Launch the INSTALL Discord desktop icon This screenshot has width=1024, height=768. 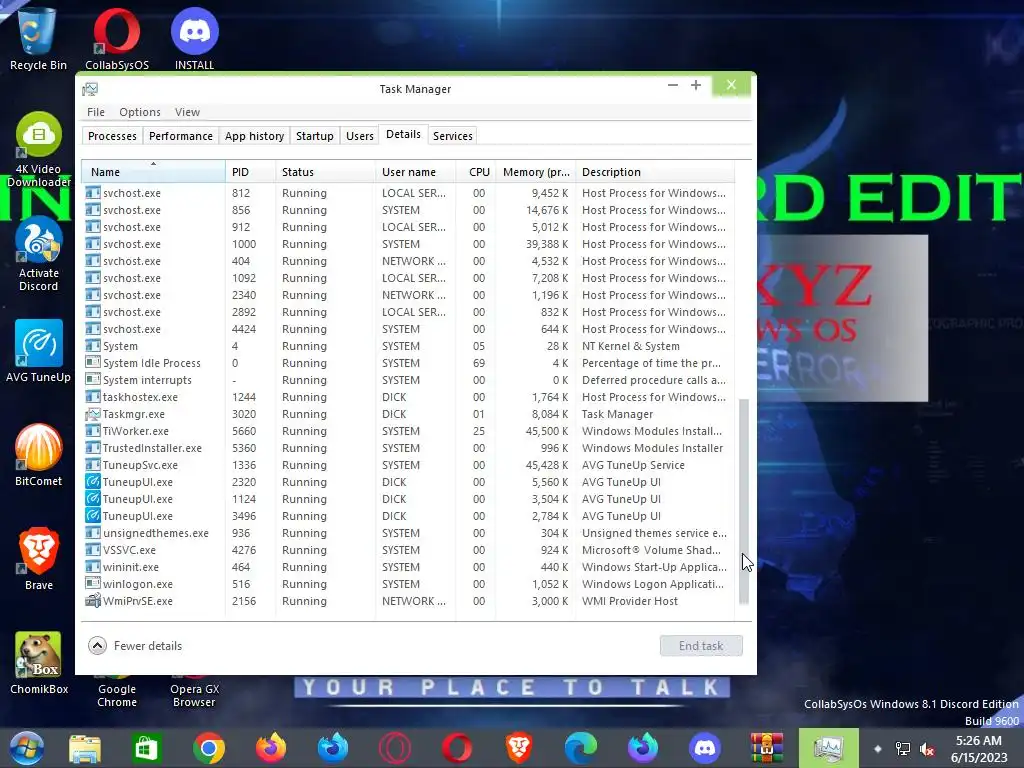tap(195, 37)
